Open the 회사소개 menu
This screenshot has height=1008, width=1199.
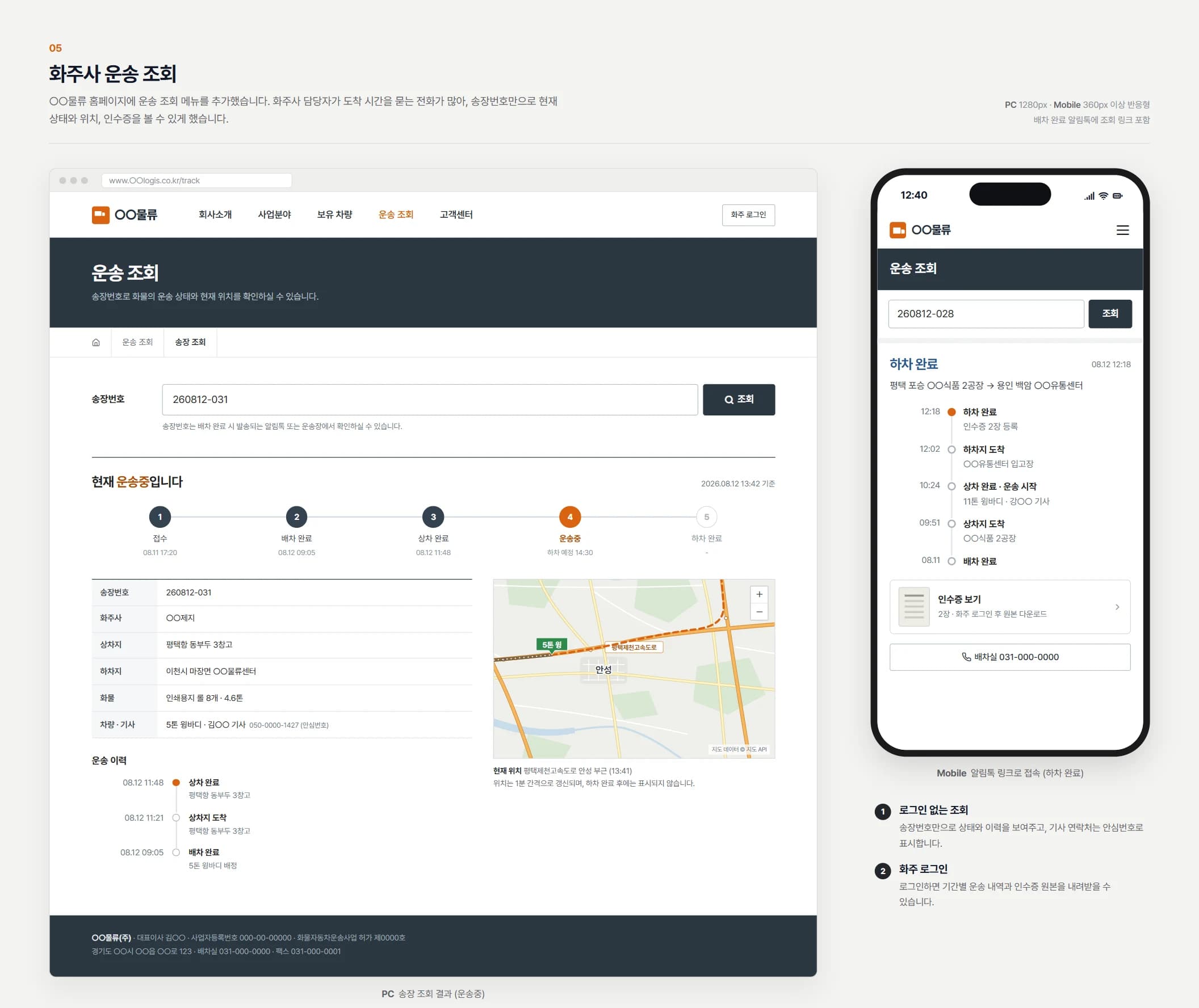(215, 215)
